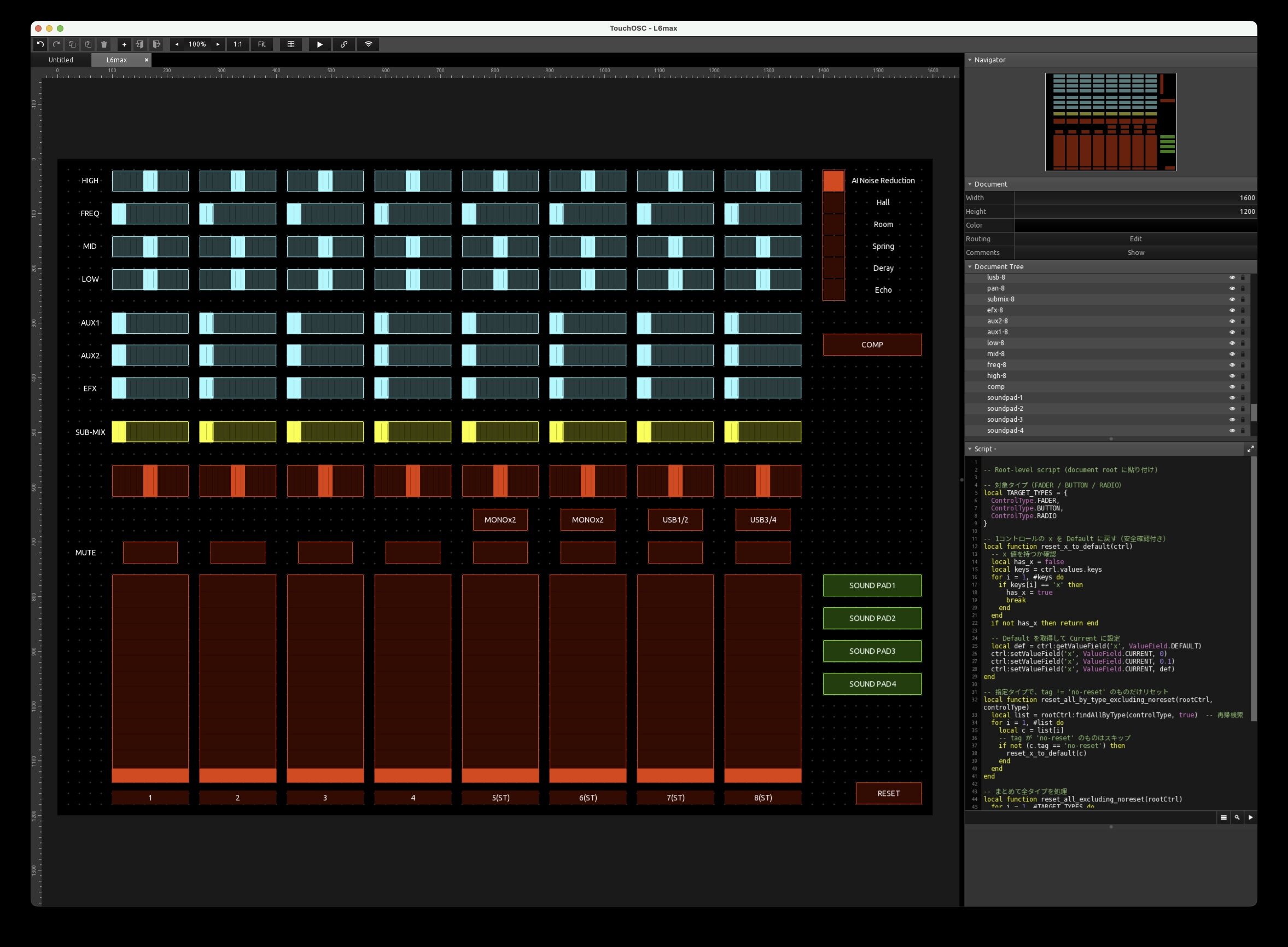This screenshot has height=947, width=1288.
Task: Toggle lock icon for soundpad-2
Action: tap(1243, 409)
